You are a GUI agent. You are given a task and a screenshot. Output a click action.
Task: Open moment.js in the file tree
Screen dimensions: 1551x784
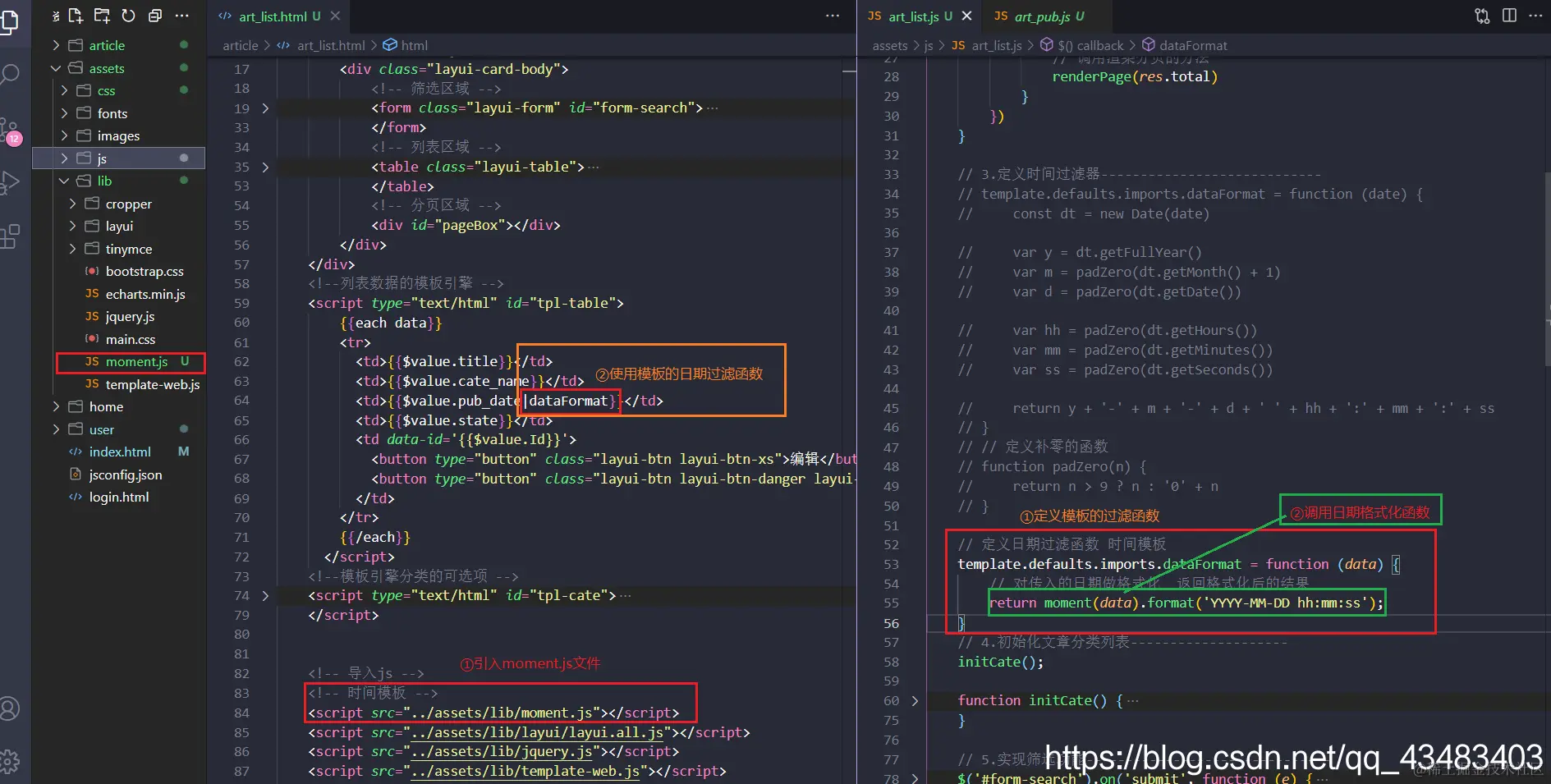click(x=136, y=361)
